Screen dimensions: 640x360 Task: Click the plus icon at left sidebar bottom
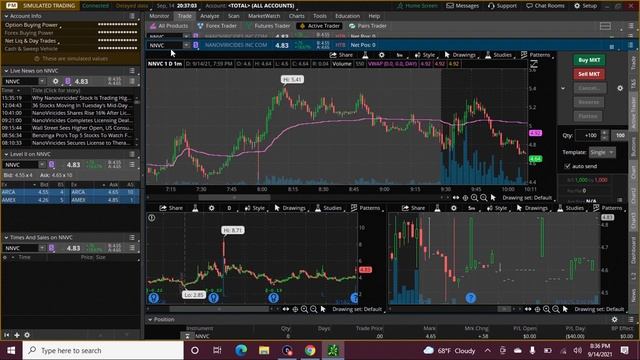coord(17,335)
